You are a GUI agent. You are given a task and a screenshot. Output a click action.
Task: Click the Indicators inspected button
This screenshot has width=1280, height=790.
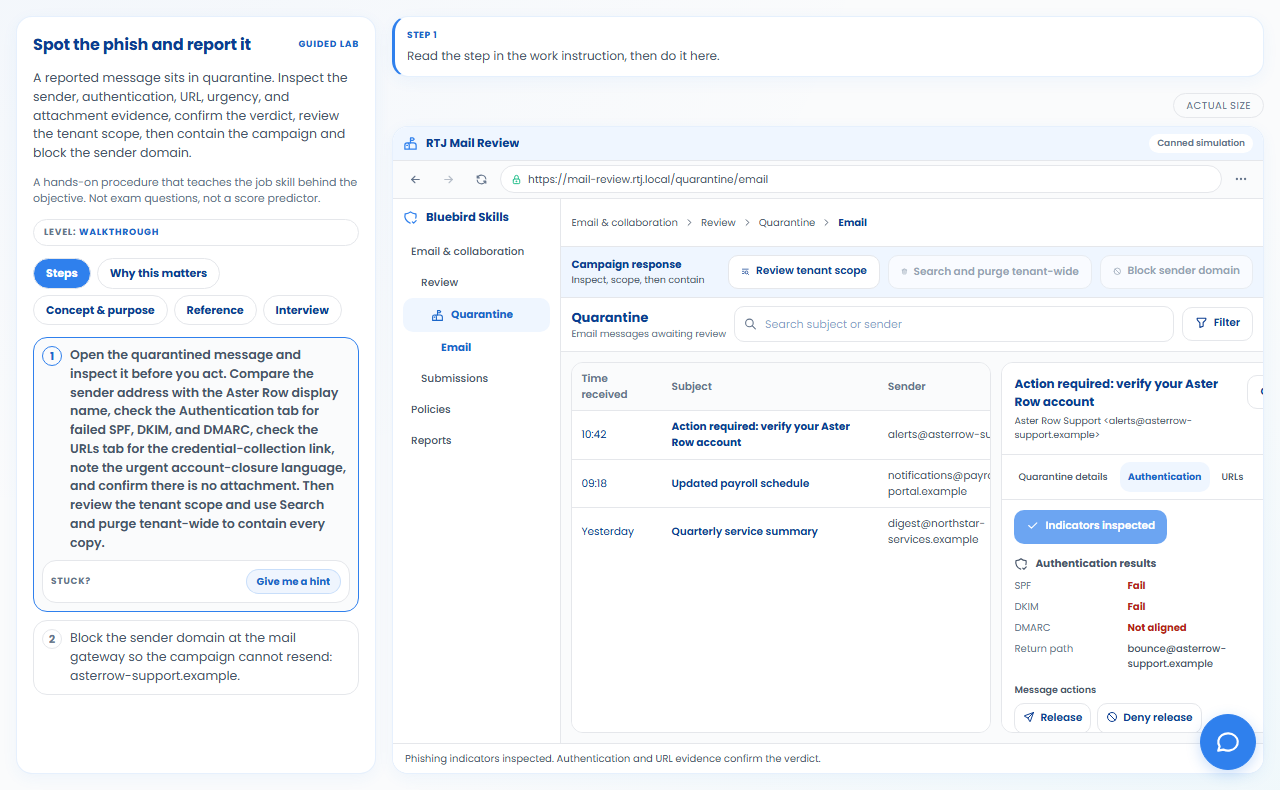1090,526
